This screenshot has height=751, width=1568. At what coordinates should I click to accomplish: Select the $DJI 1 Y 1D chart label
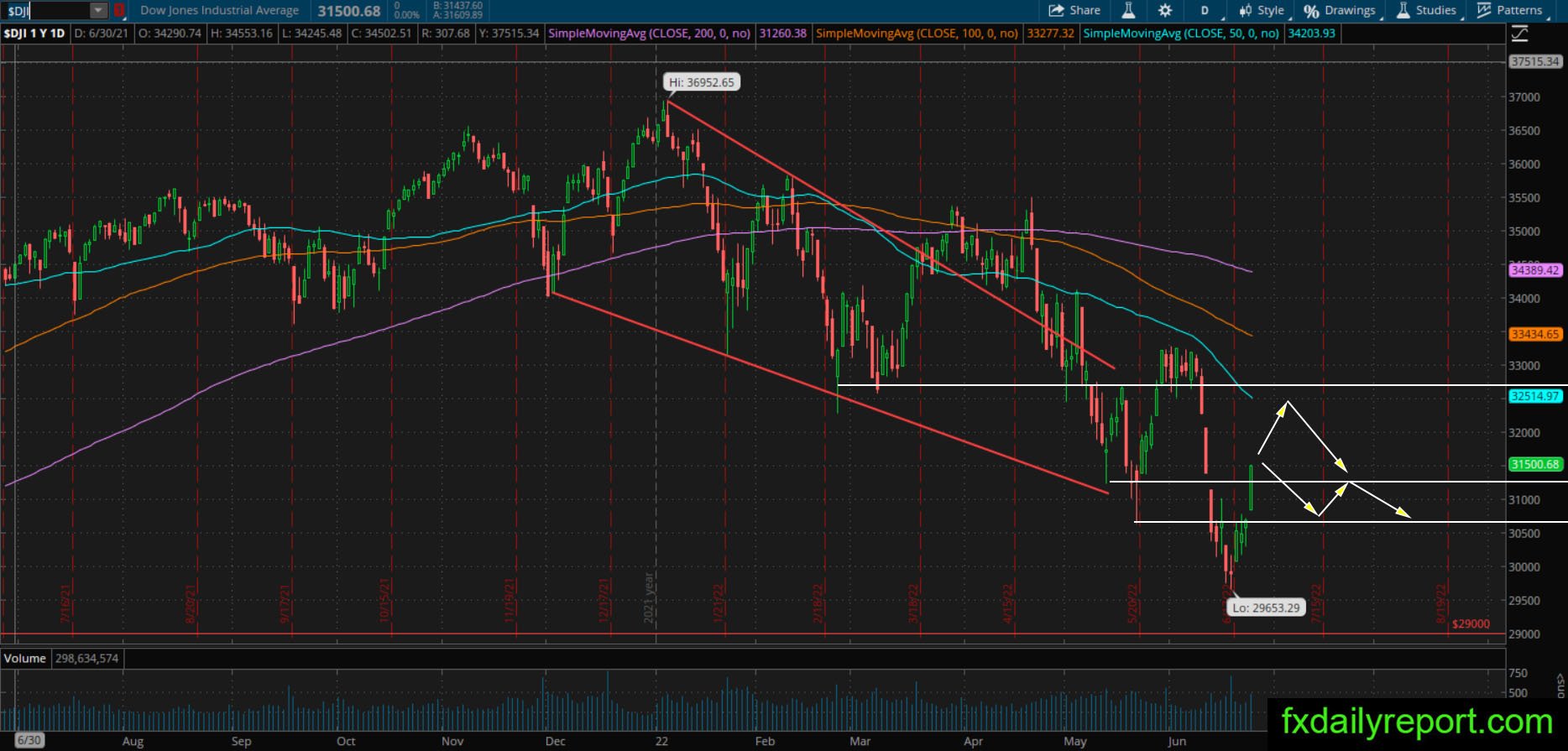click(34, 34)
